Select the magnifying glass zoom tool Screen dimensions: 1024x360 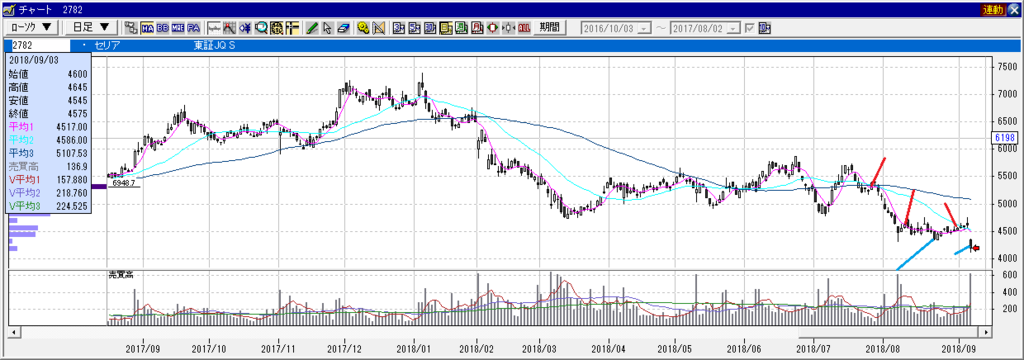coord(261,27)
